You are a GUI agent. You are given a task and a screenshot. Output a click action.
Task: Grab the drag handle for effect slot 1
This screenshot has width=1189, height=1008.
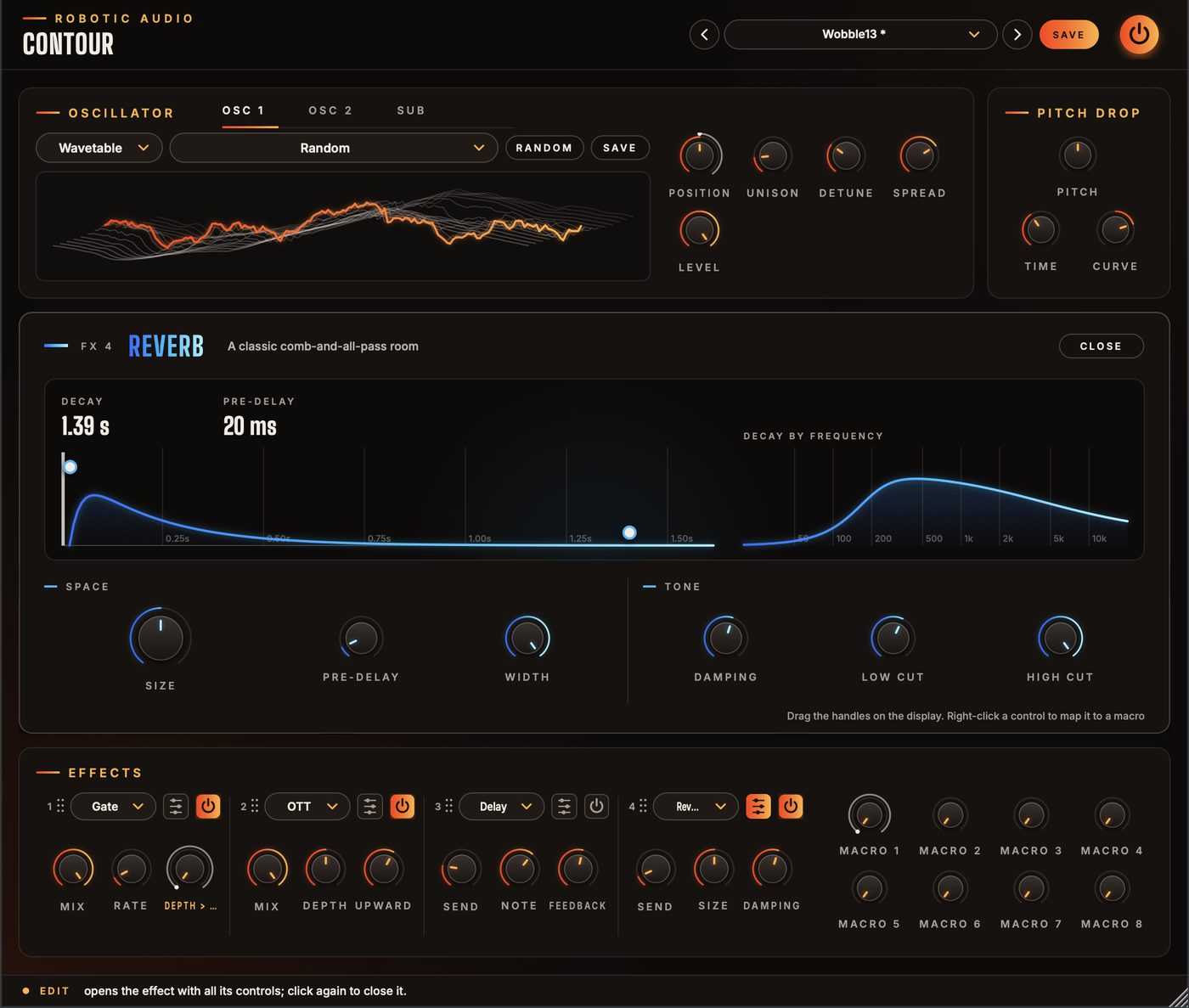click(x=60, y=806)
